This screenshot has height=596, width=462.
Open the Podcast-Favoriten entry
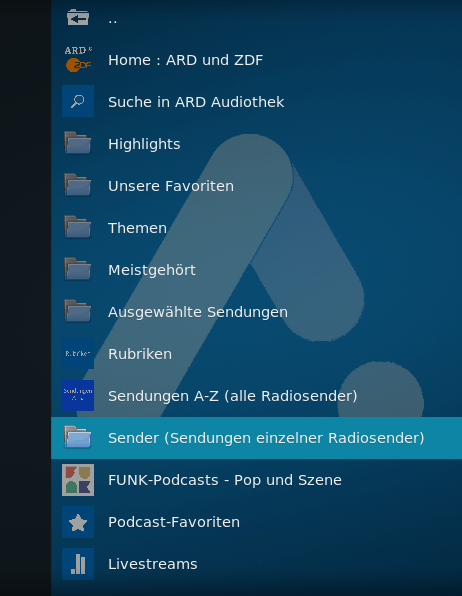tap(256, 522)
